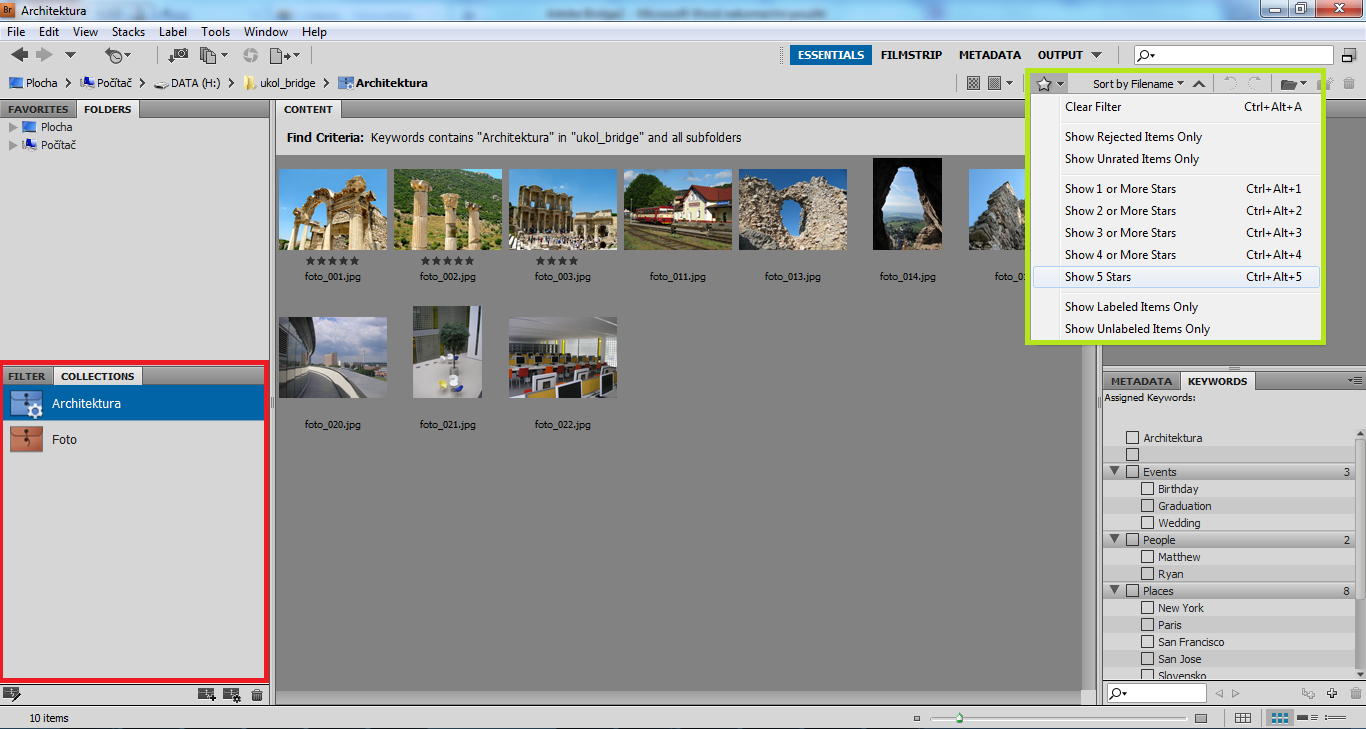1366x729 pixels.
Task: Click the New Keyword plus icon
Action: click(1332, 693)
